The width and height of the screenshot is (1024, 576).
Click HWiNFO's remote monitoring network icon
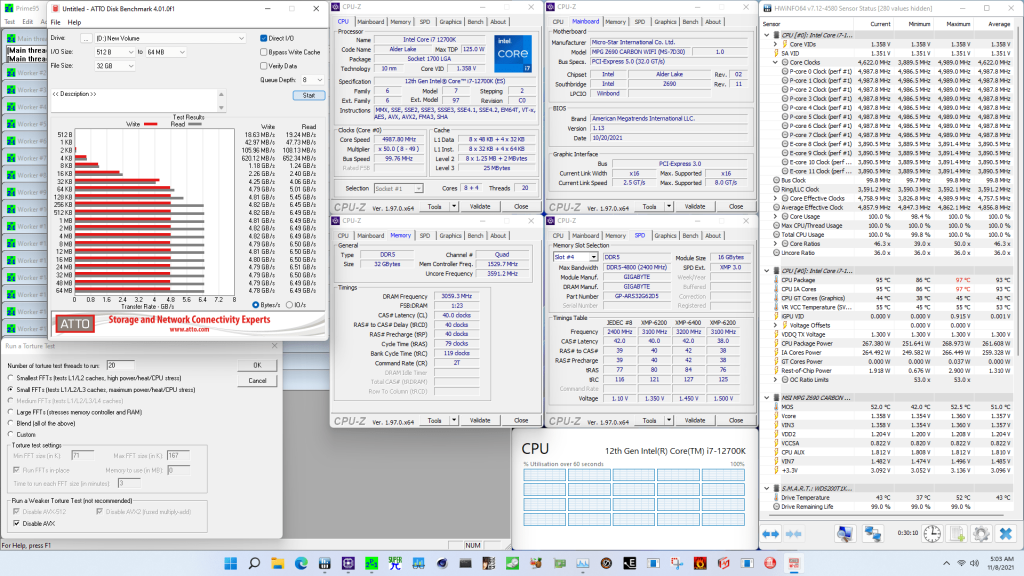click(872, 533)
